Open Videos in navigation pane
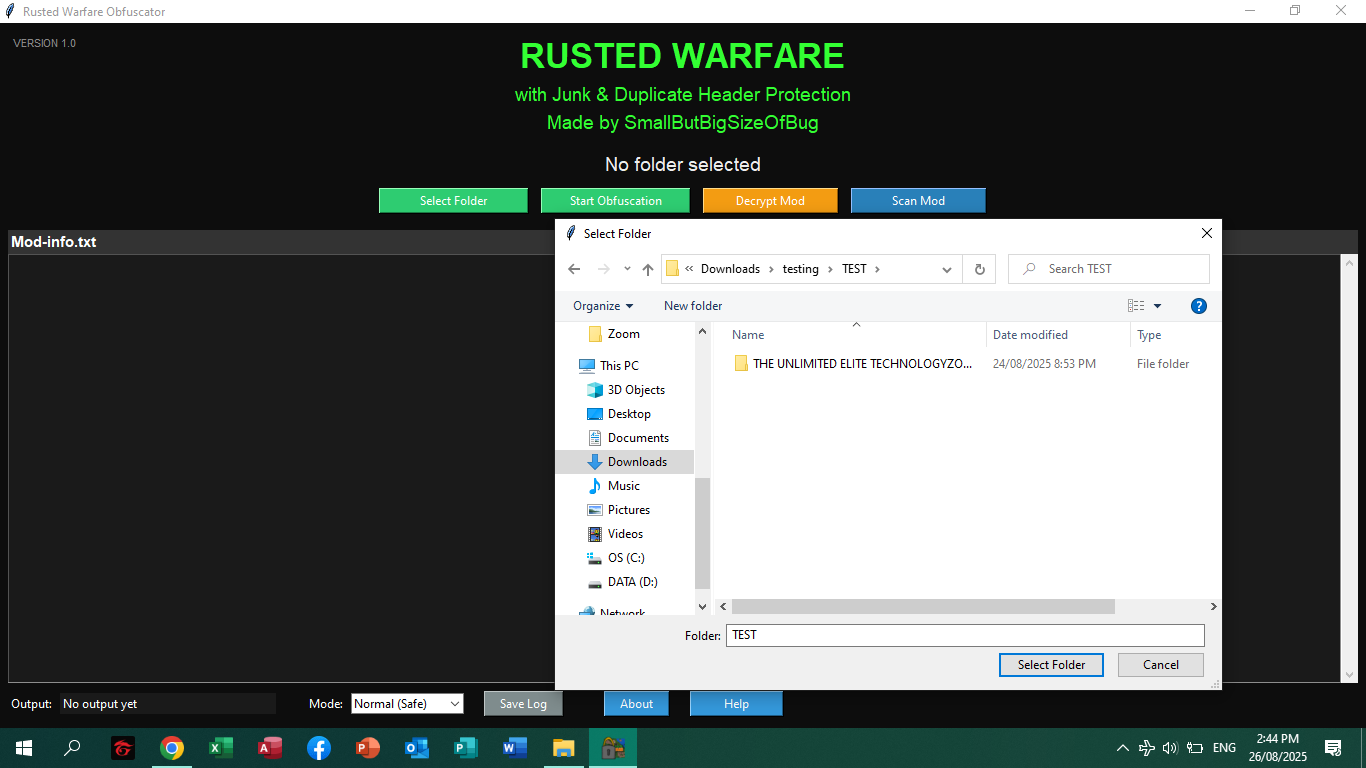The width and height of the screenshot is (1366, 768). (625, 534)
